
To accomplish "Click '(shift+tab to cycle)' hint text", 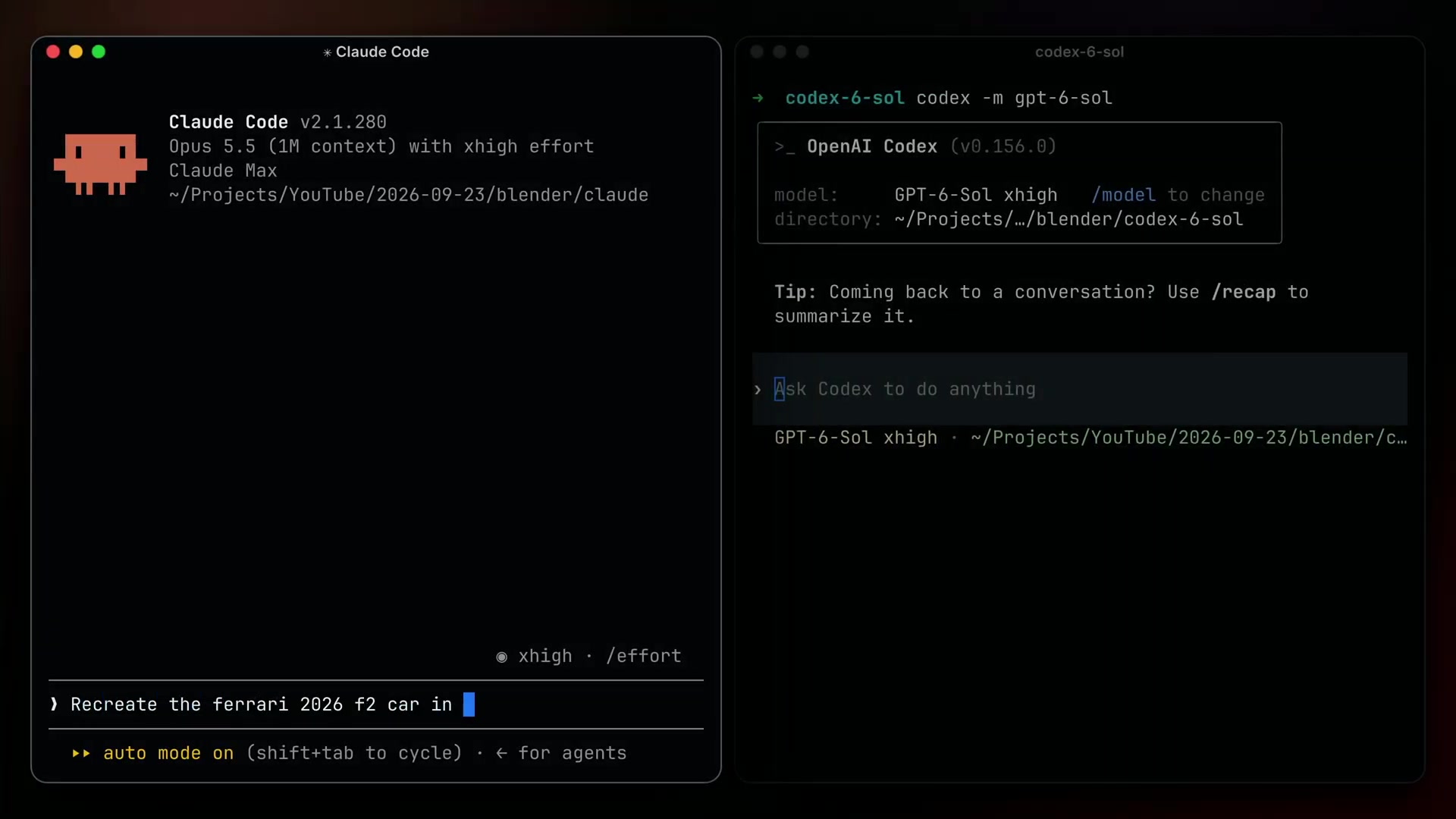I will pos(354,753).
